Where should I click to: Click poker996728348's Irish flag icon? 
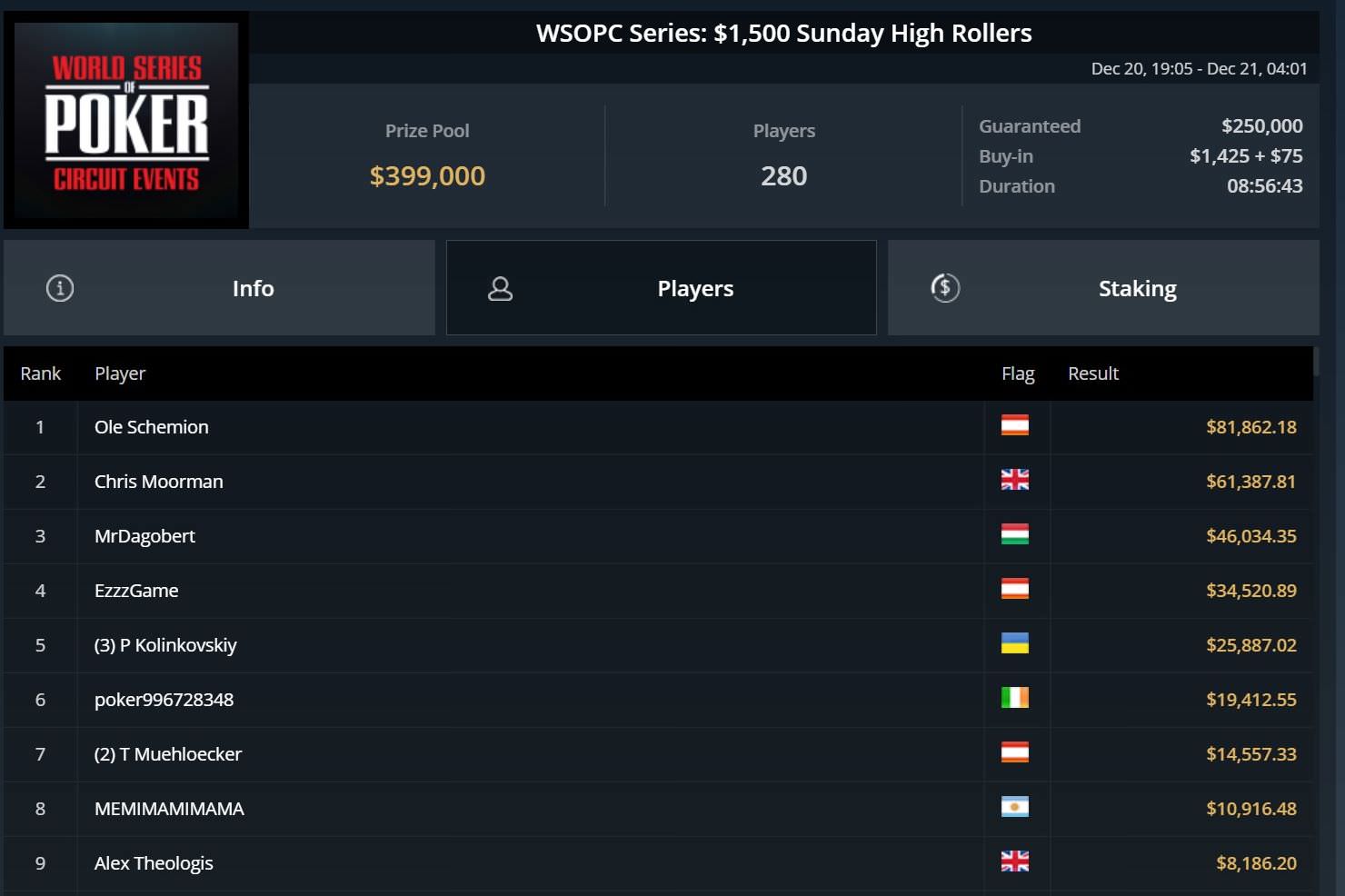[x=1015, y=698]
